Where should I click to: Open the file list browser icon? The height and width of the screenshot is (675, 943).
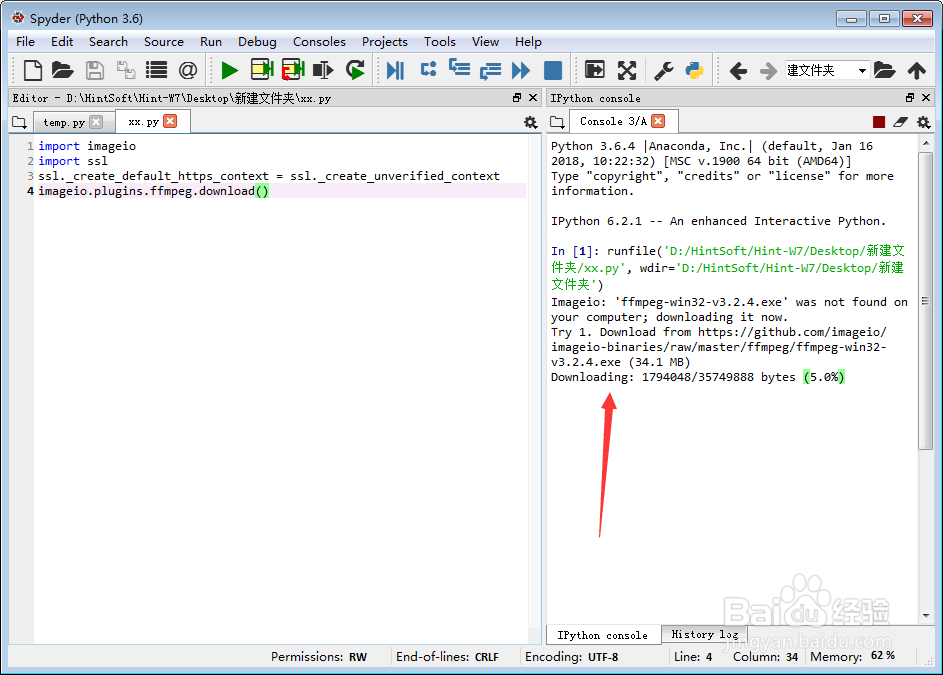156,70
